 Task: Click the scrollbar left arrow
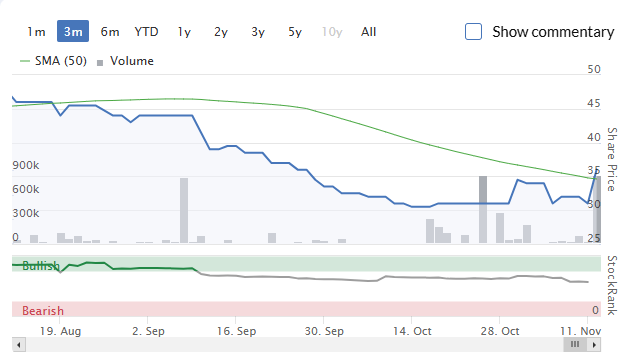pyautogui.click(x=19, y=344)
